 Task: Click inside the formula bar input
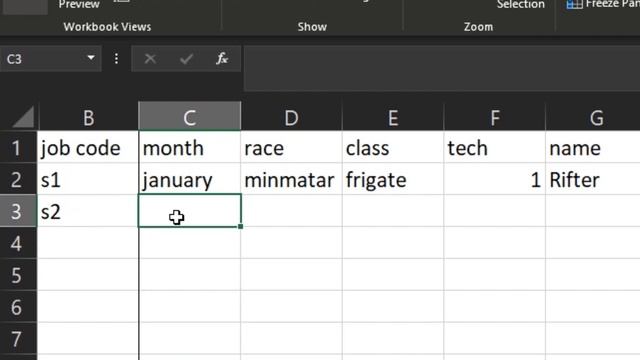point(442,68)
